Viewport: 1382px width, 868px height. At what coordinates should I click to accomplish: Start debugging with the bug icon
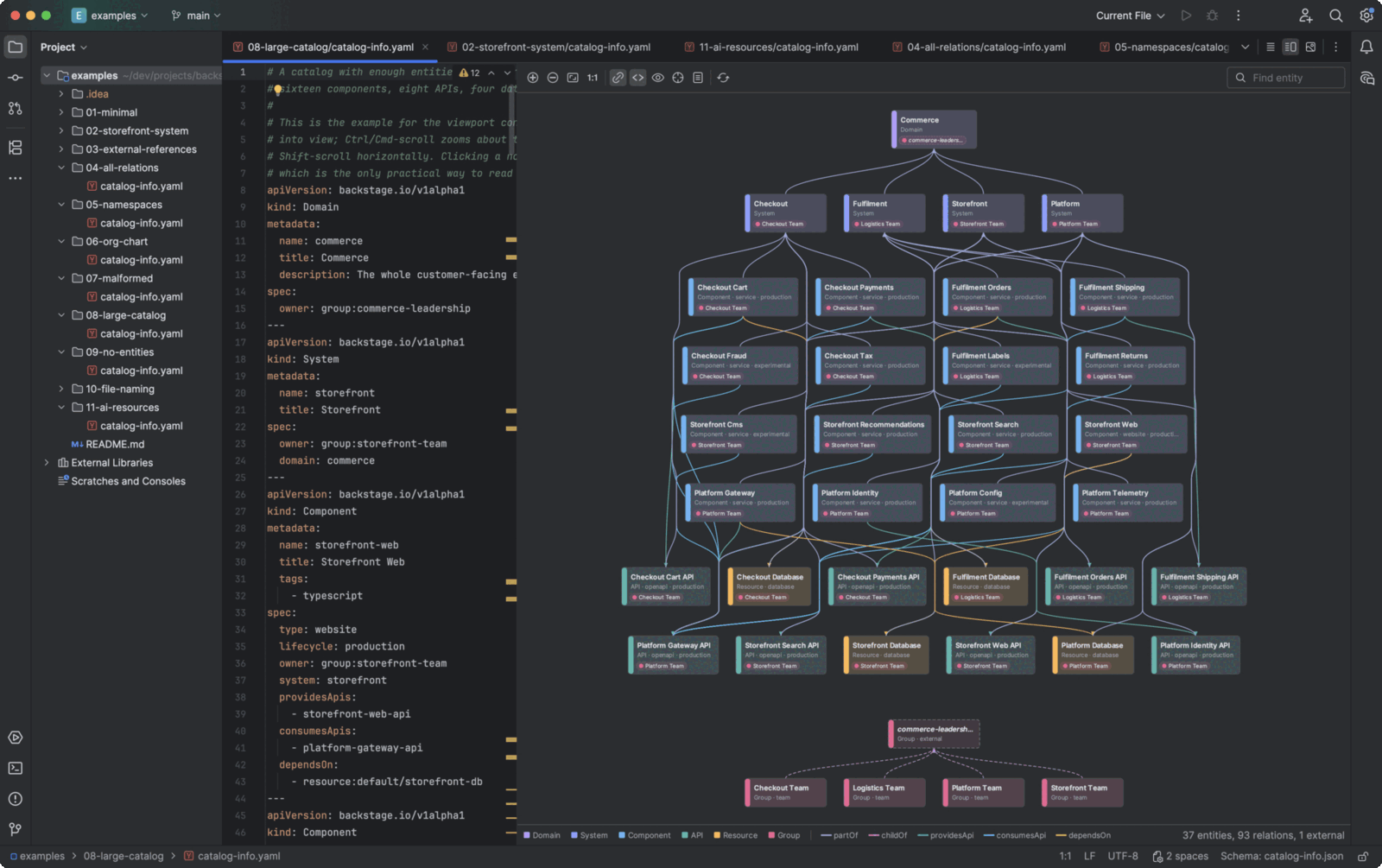click(x=1213, y=16)
